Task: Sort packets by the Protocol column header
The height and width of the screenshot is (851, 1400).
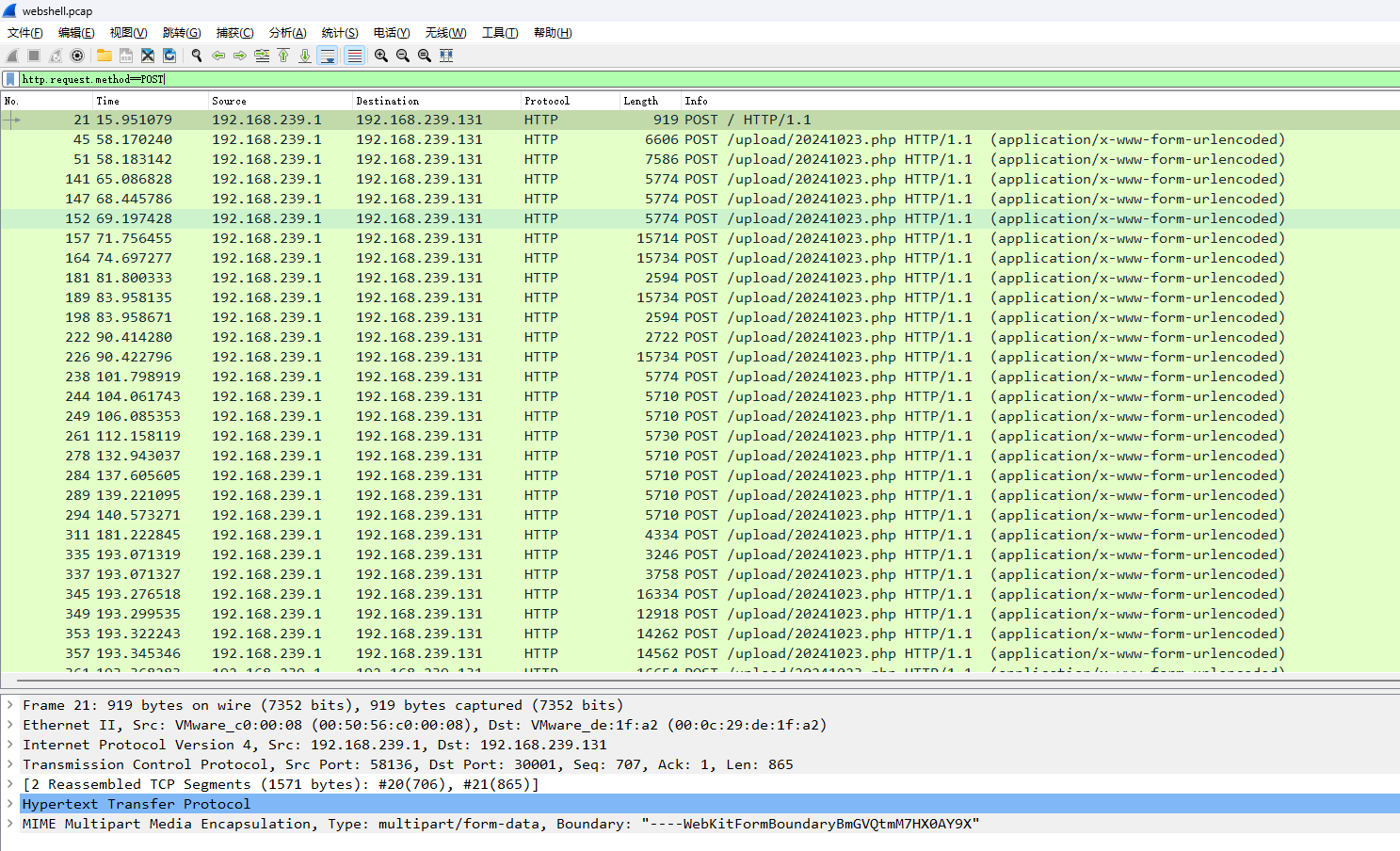Action: pos(569,101)
